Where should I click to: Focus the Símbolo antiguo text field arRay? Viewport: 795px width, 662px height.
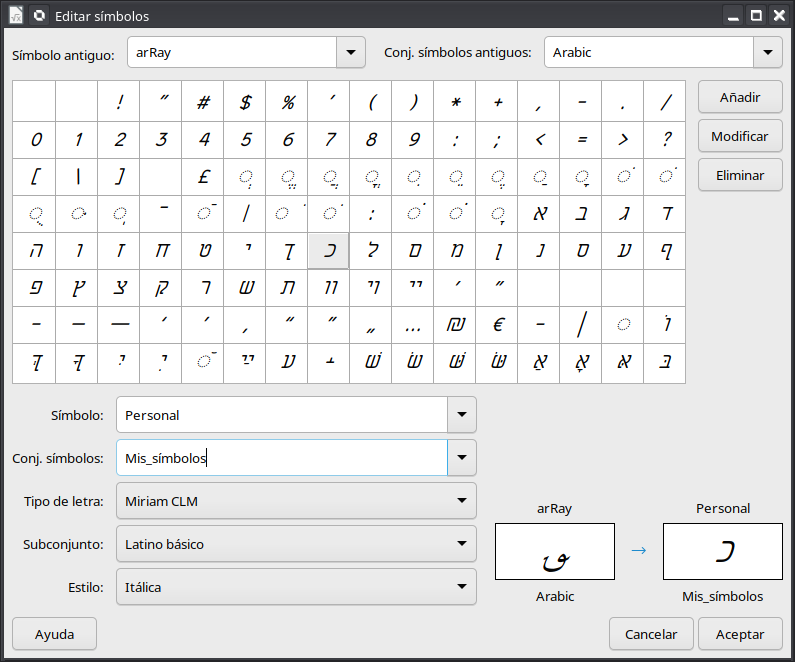(x=232, y=52)
